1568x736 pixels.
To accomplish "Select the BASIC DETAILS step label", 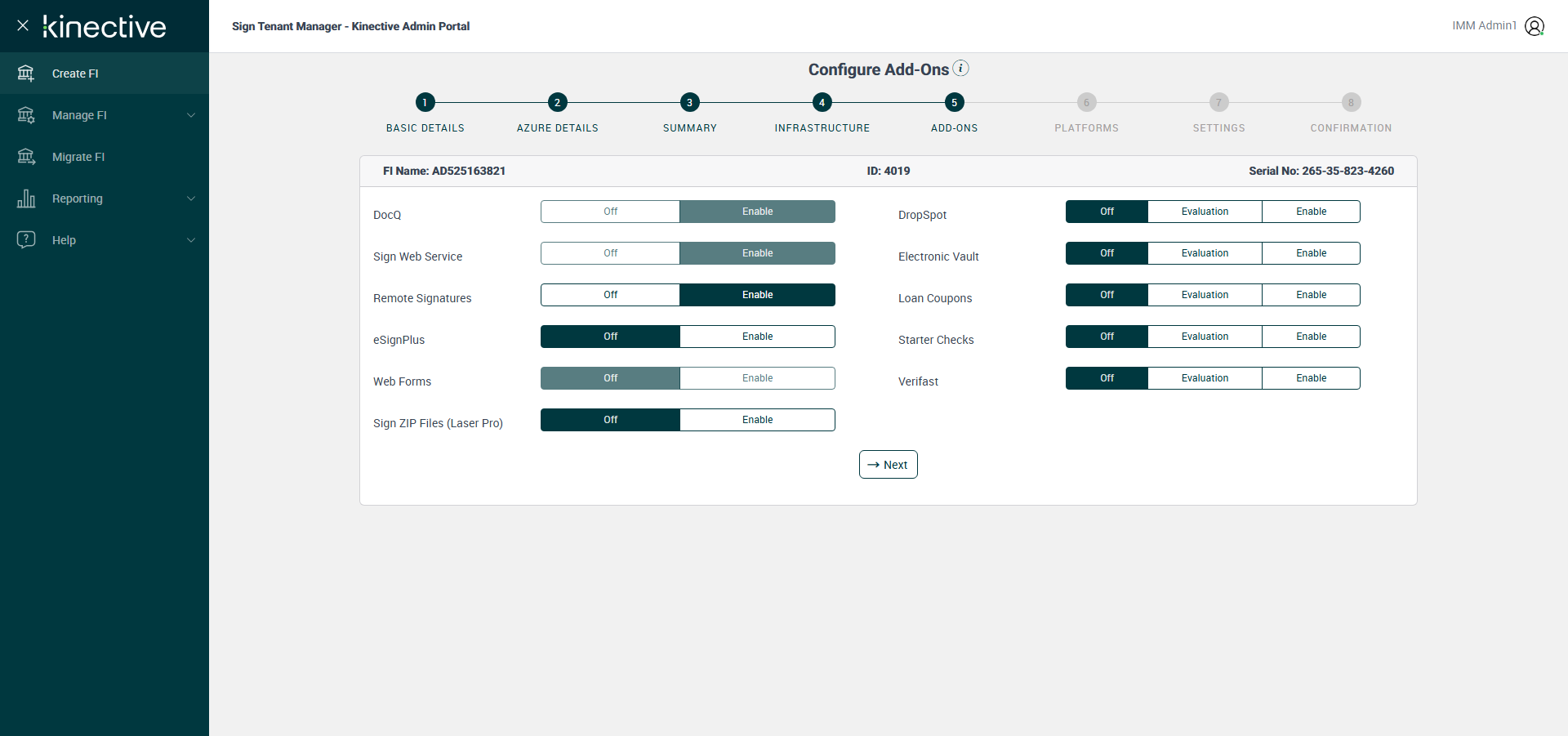I will click(x=425, y=128).
